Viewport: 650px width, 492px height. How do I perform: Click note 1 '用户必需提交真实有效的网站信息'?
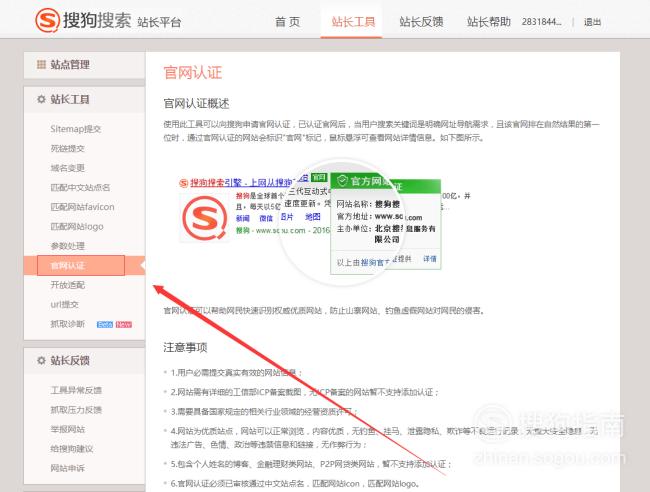coord(236,373)
